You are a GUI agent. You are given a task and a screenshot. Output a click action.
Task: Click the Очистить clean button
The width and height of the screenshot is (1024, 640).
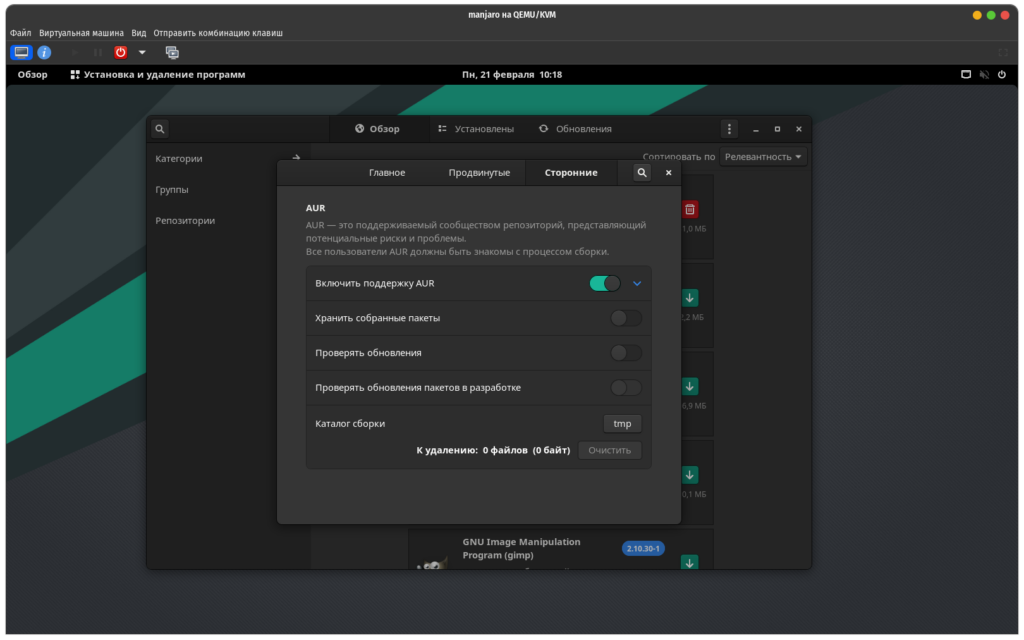[x=609, y=451]
